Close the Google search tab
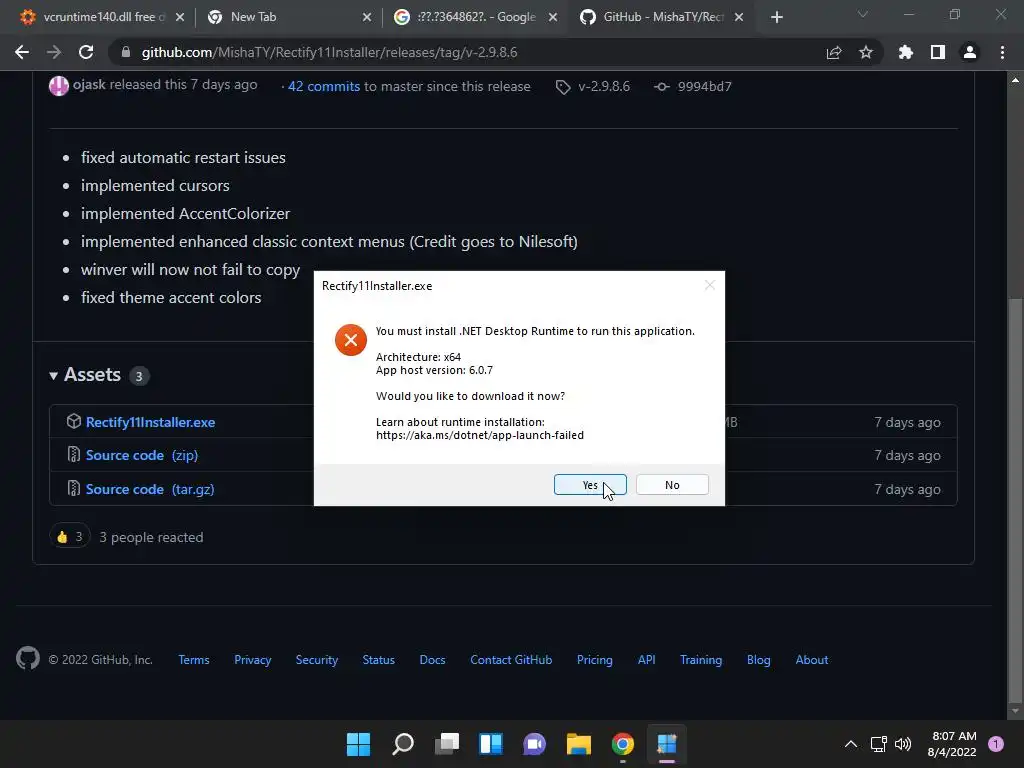 coord(552,17)
